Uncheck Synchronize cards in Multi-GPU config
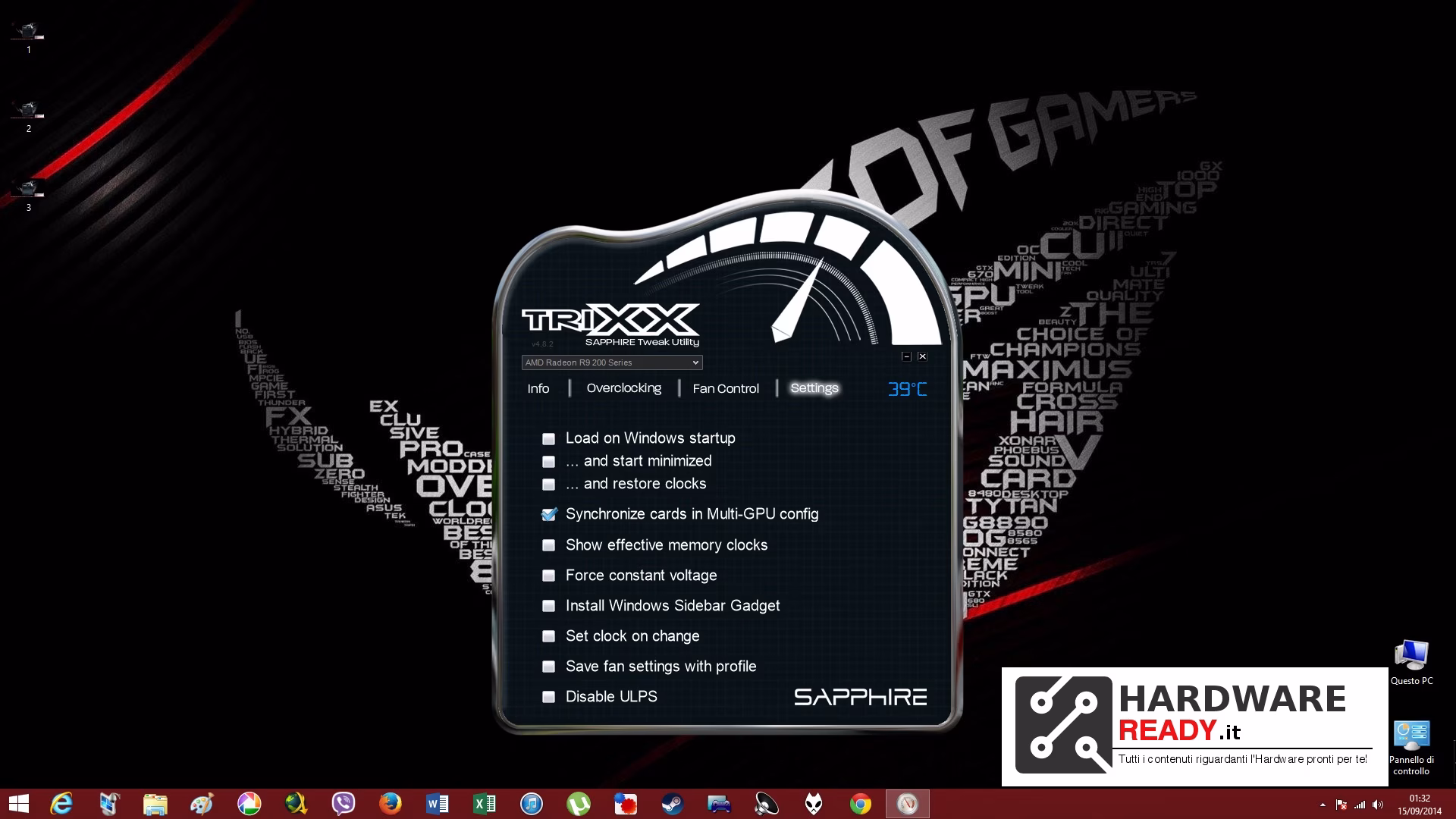1456x819 pixels. click(x=548, y=514)
